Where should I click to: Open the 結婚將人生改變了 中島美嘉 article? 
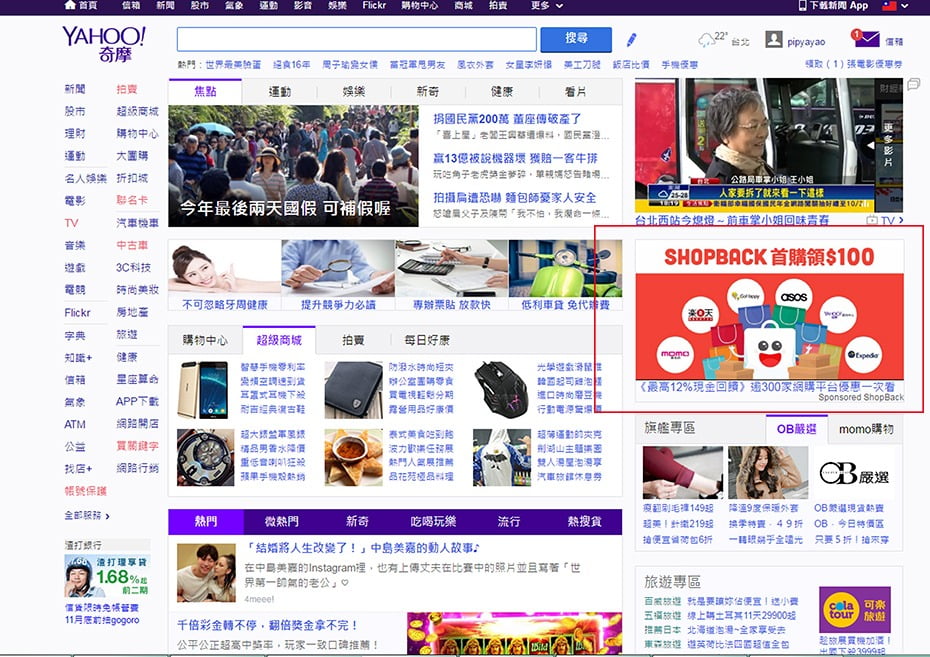(363, 548)
